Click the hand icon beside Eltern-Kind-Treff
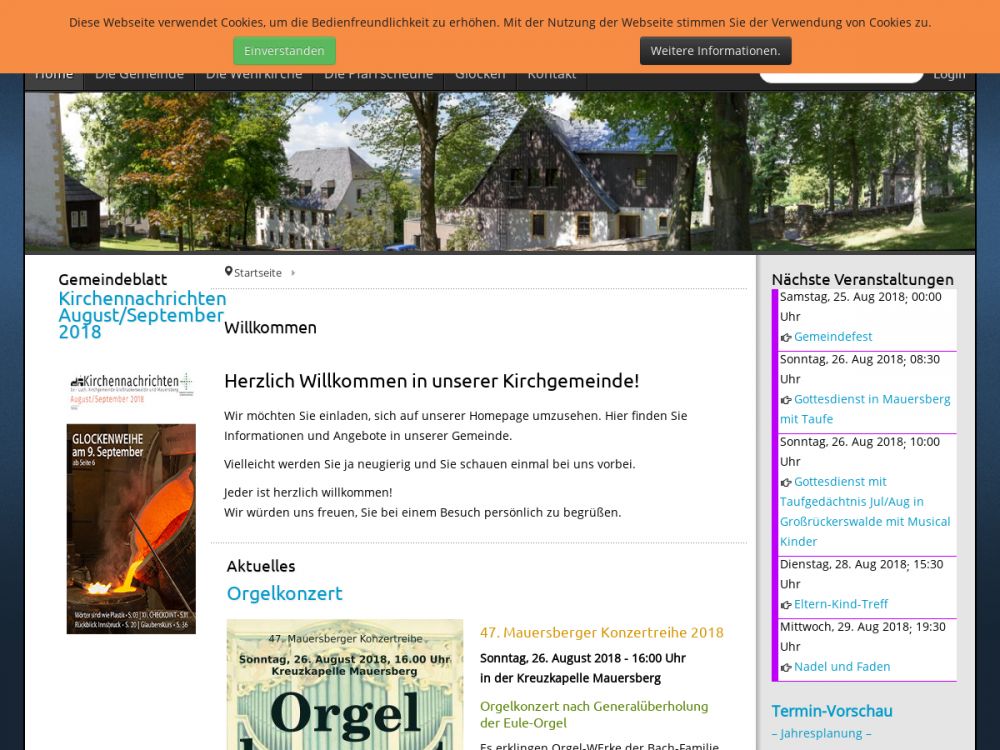The image size is (1000, 750). coord(786,605)
